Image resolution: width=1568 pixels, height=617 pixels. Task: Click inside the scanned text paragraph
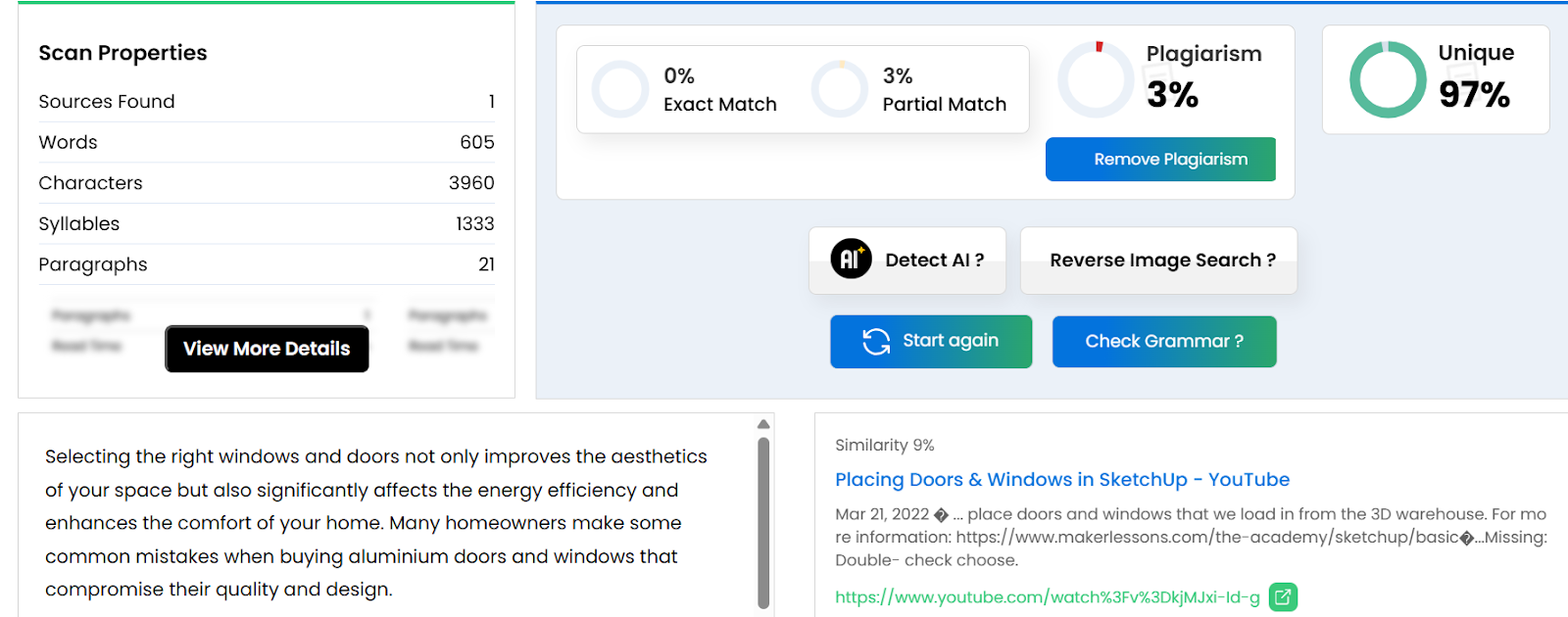pos(377,523)
